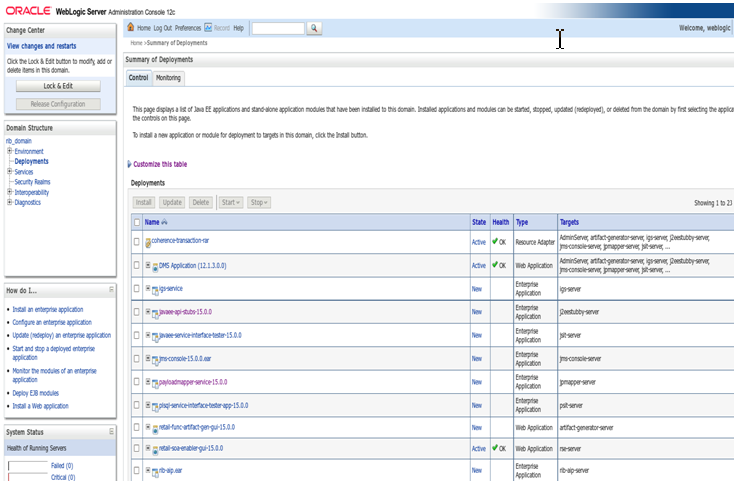Click the retail-soa-enabler-gui-15.0.0 web app icon
The width and height of the screenshot is (734, 482).
(155, 450)
